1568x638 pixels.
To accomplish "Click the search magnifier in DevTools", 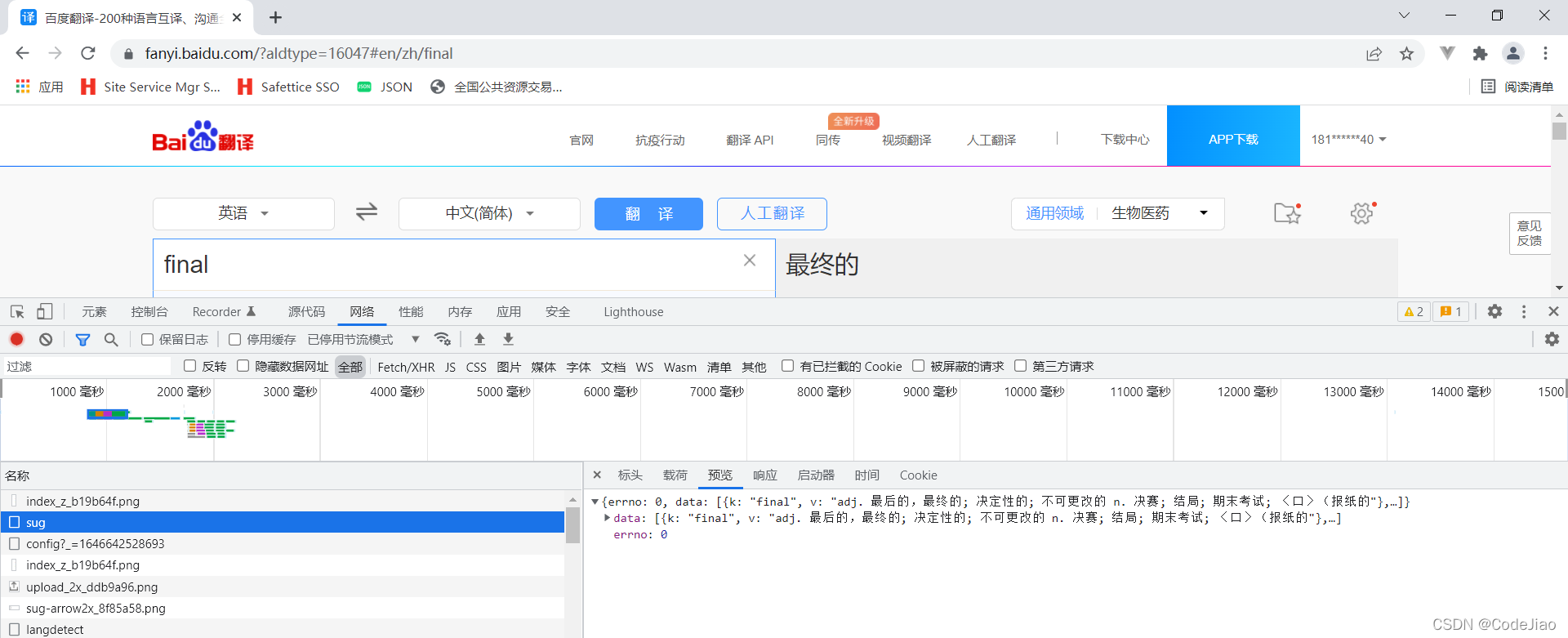I will pos(111,339).
